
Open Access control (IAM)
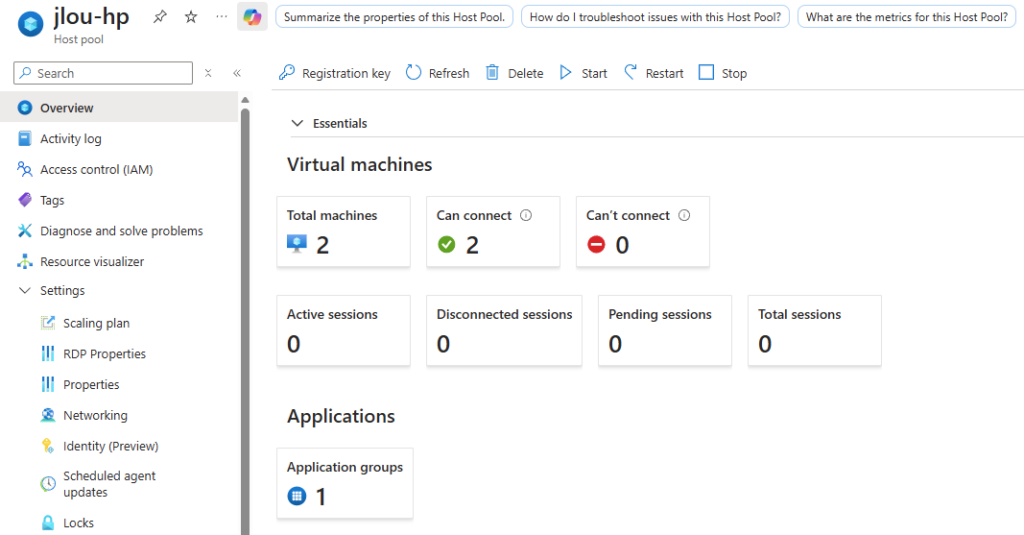[96, 170]
